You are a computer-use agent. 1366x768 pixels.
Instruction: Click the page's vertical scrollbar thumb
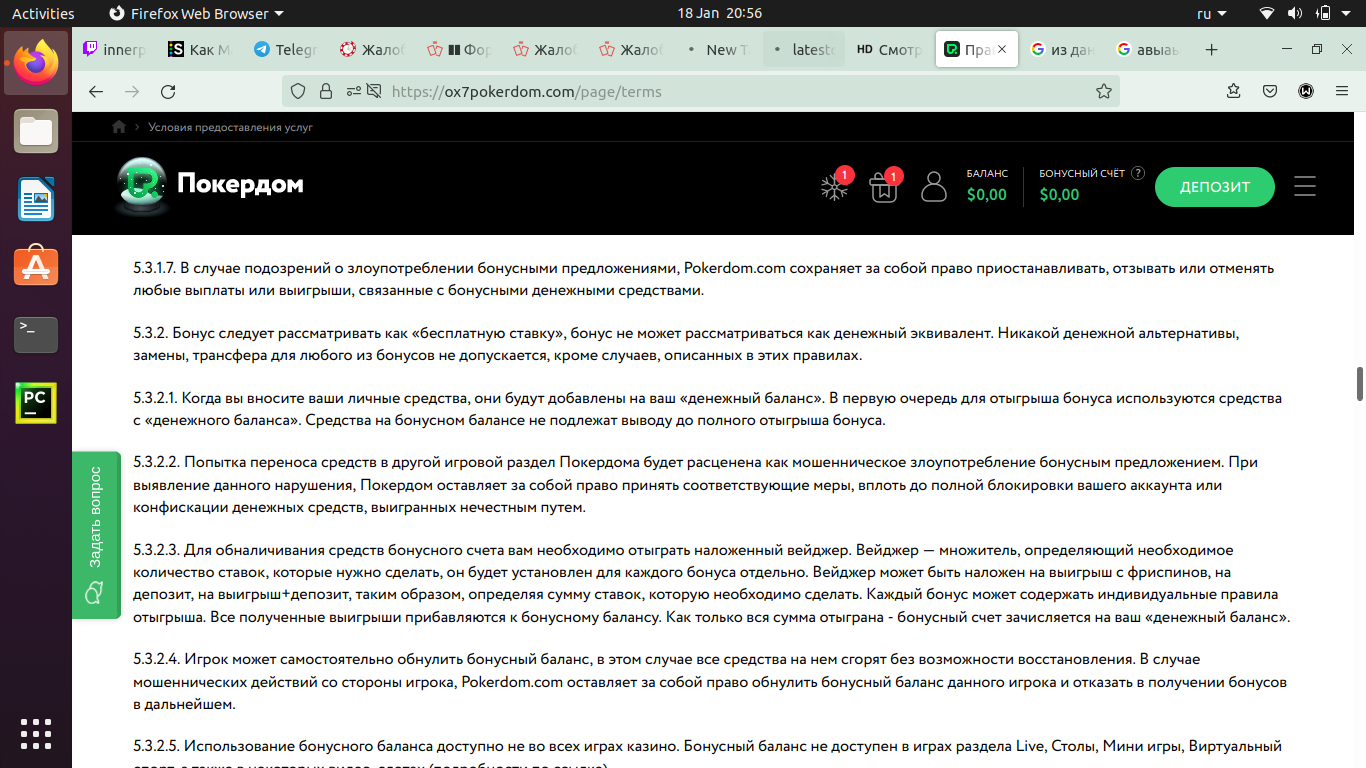(1360, 384)
